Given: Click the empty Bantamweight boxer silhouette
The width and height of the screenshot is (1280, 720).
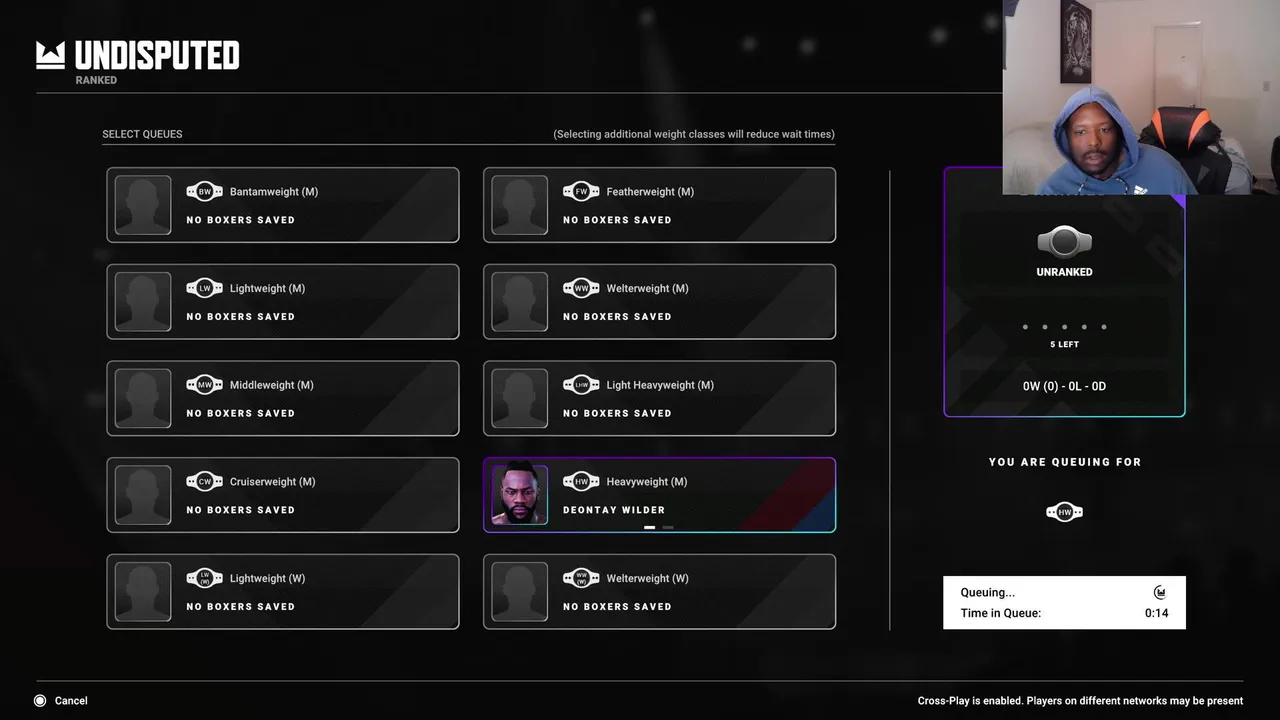Looking at the screenshot, I should (143, 205).
